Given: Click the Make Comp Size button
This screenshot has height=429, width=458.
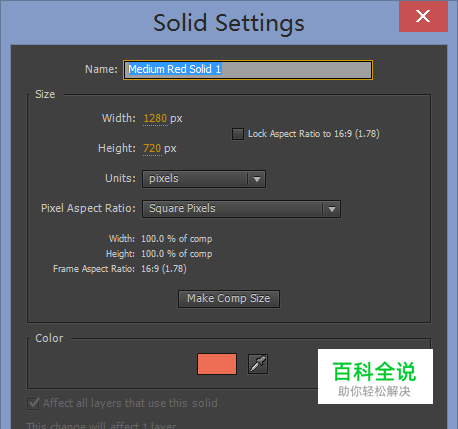Looking at the screenshot, I should tap(229, 299).
